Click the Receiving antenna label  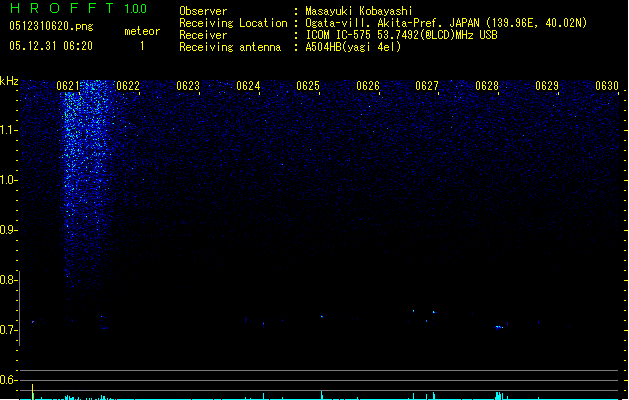pos(230,47)
